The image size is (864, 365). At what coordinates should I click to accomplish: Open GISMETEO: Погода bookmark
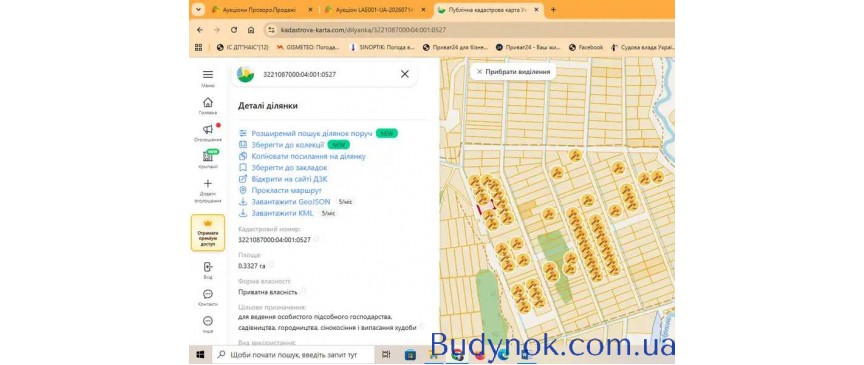click(308, 47)
